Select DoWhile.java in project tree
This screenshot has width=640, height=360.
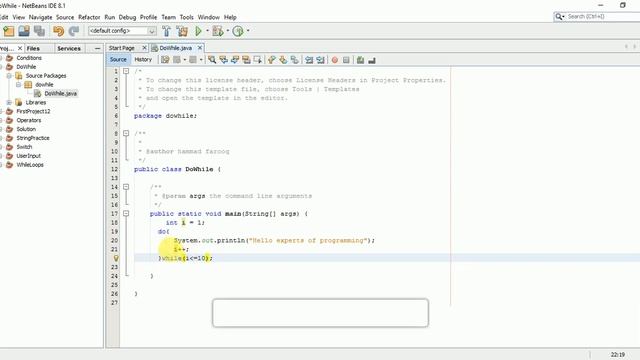60,93
